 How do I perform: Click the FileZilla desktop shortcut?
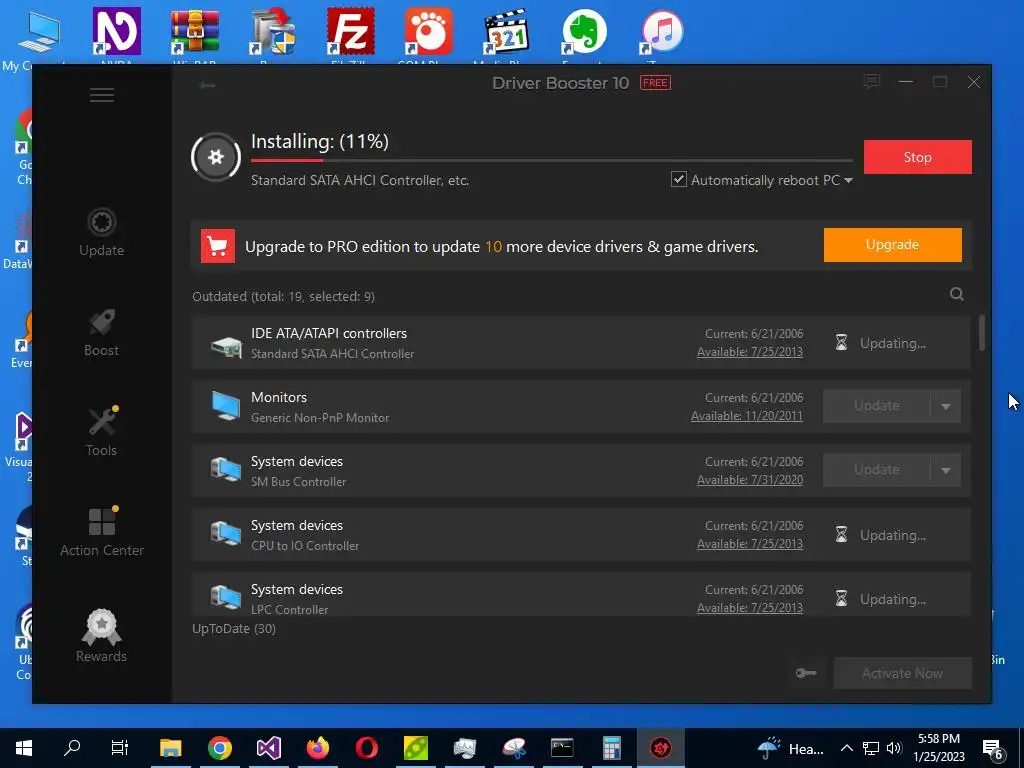[351, 38]
